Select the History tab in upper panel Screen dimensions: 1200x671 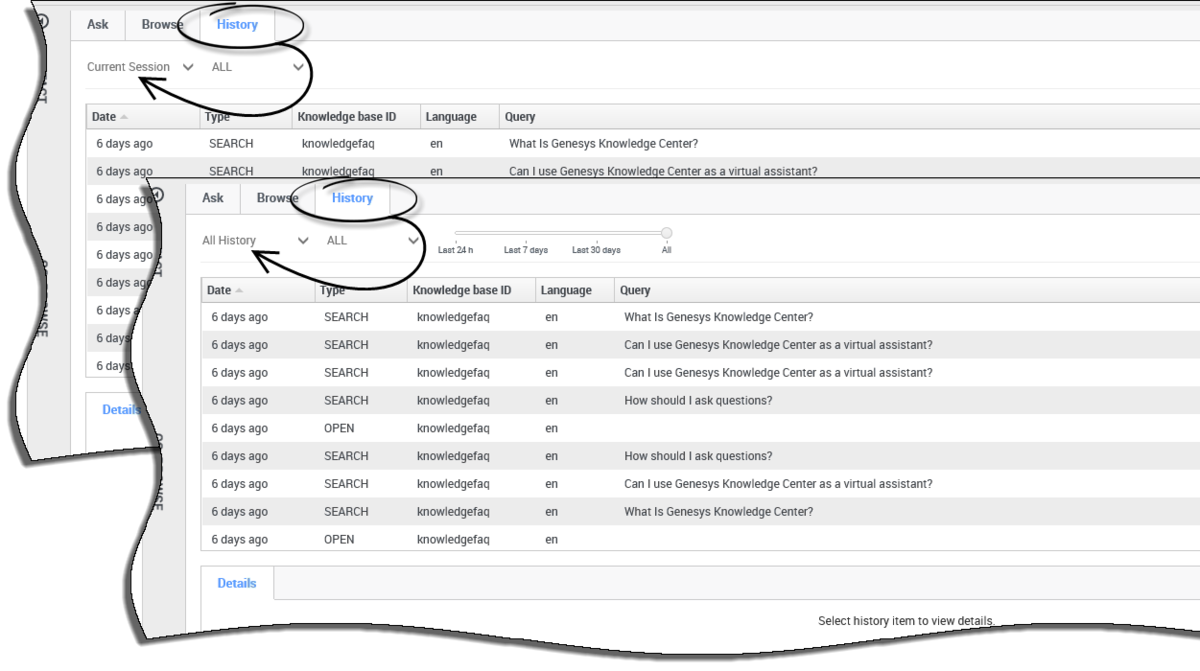237,24
